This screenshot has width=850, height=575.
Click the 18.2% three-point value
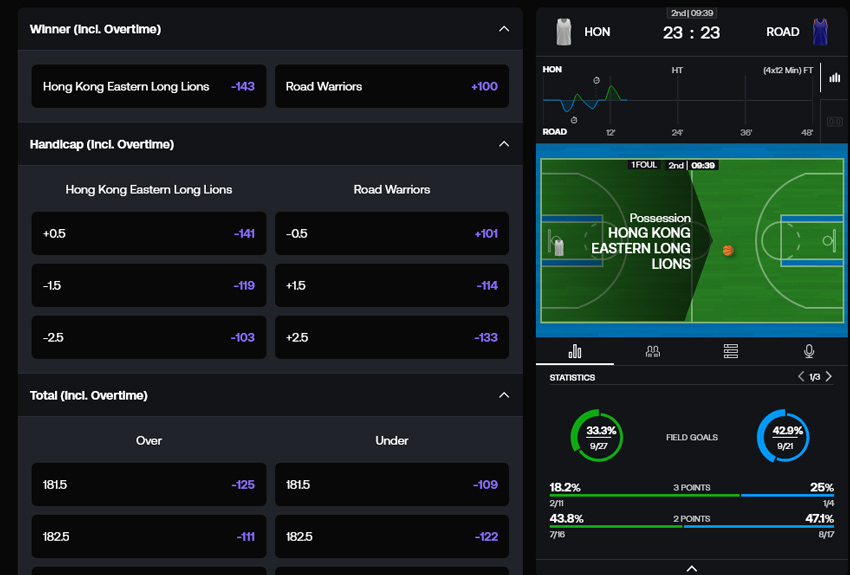tap(565, 487)
